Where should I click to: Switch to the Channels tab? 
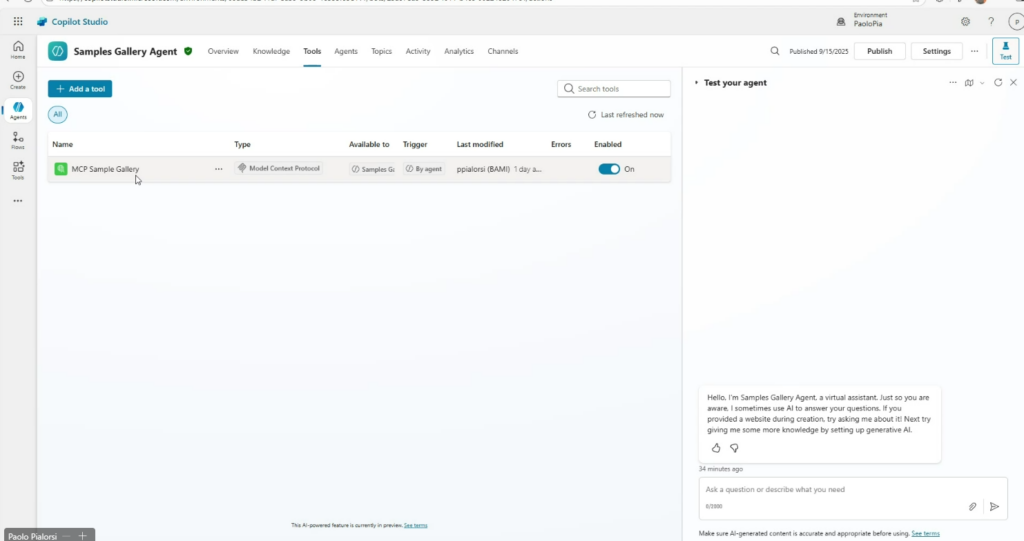pos(502,51)
